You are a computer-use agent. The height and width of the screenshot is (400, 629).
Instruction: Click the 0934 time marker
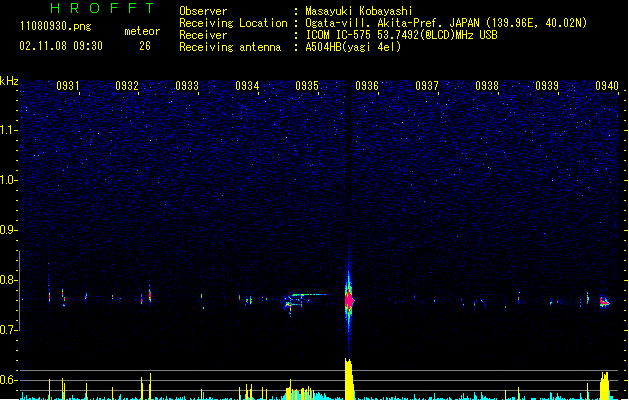247,86
